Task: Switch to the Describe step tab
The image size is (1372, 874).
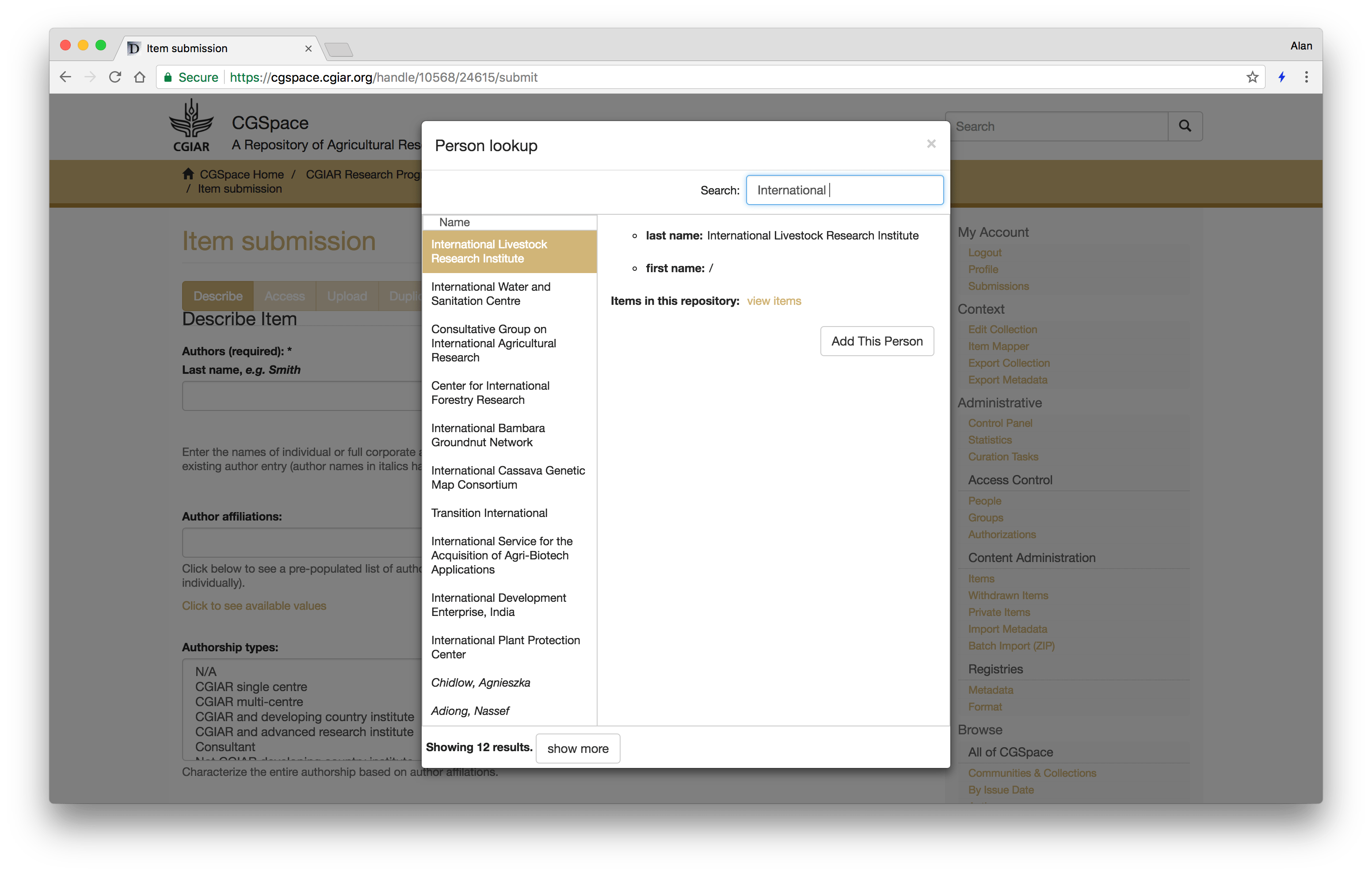Action: [x=217, y=296]
